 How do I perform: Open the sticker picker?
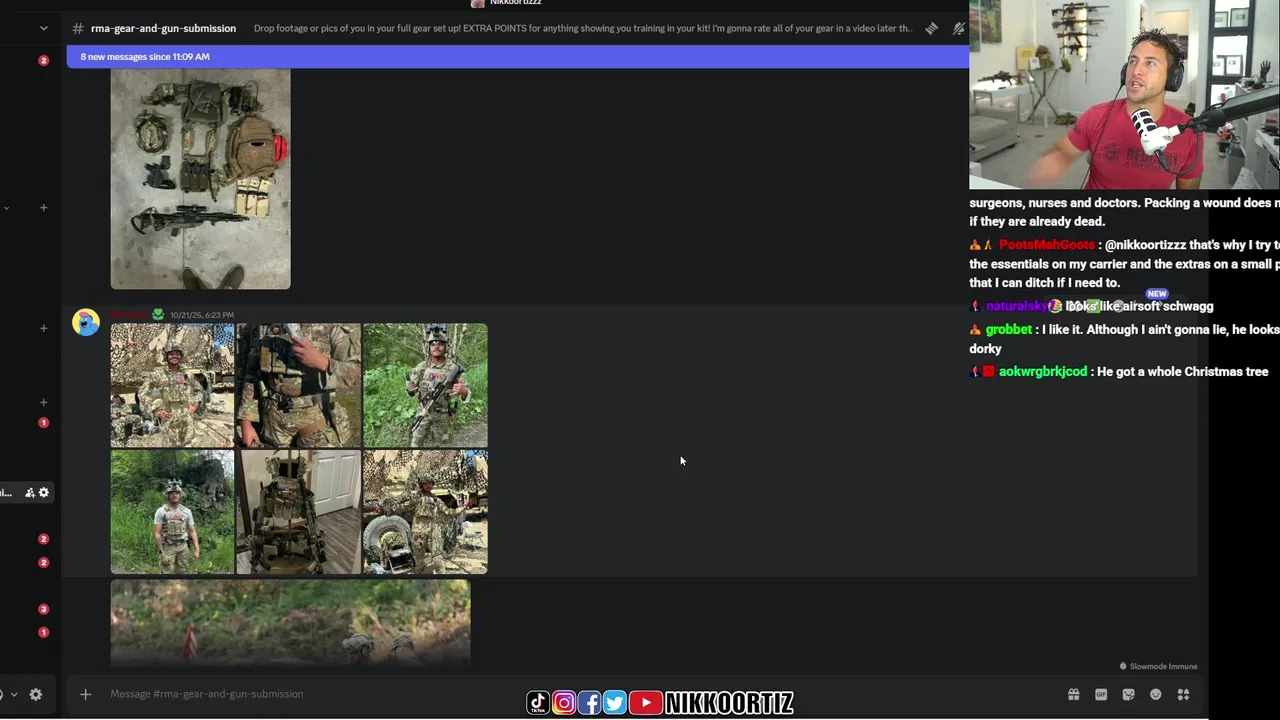(x=1129, y=694)
